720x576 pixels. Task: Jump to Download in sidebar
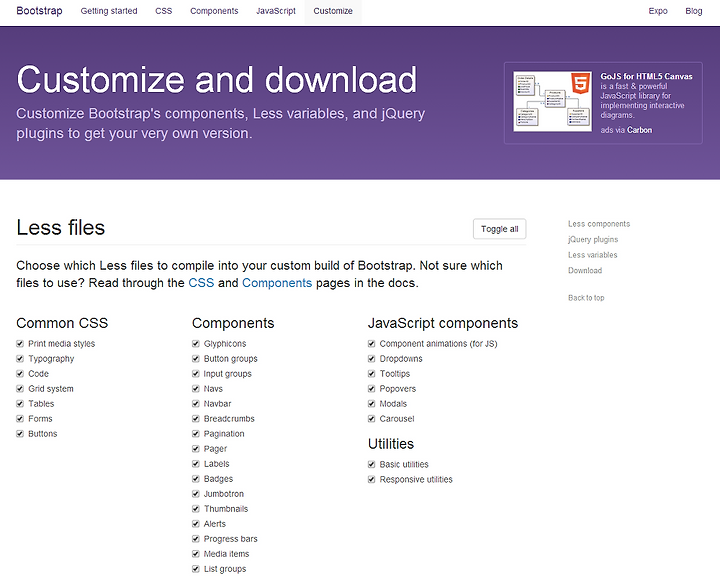click(585, 271)
